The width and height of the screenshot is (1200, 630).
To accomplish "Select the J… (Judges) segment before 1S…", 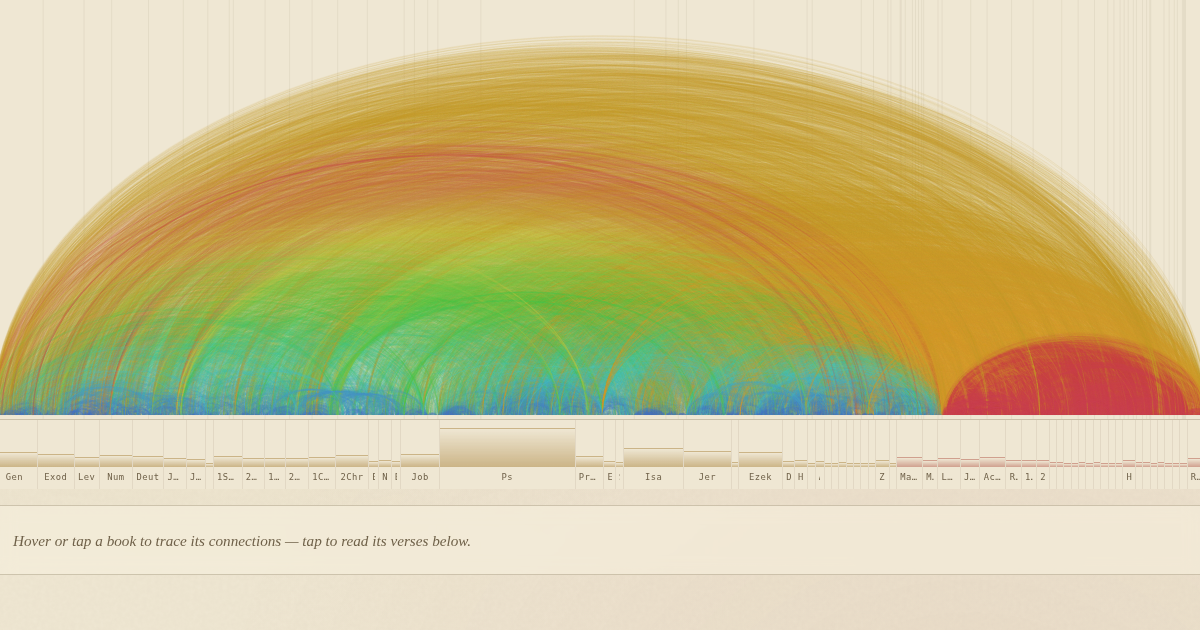I will [x=196, y=454].
